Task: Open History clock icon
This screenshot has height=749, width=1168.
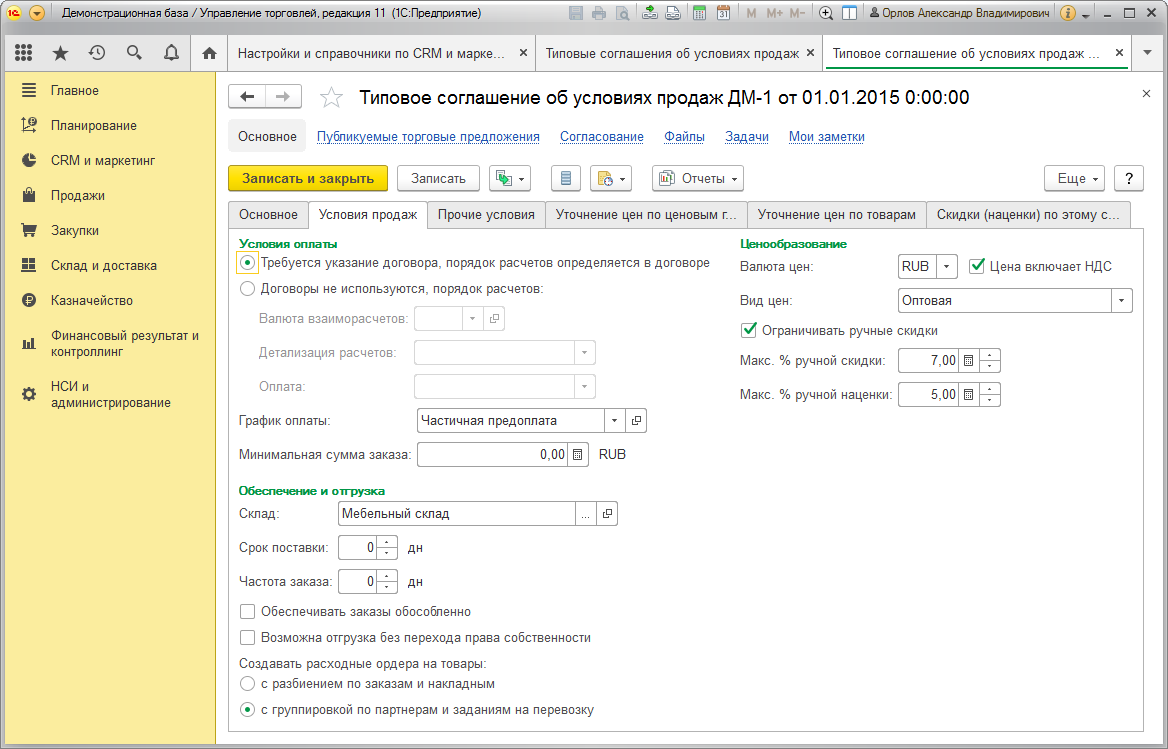Action: (97, 53)
